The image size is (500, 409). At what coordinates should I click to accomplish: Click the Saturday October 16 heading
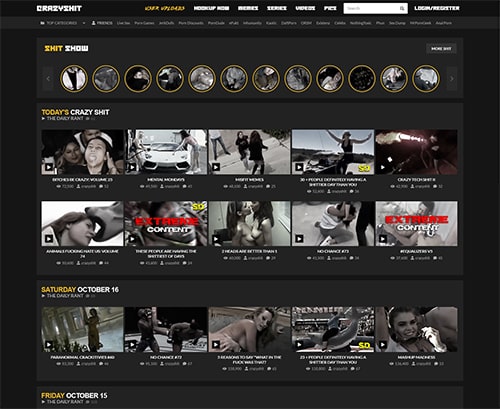tap(80, 289)
